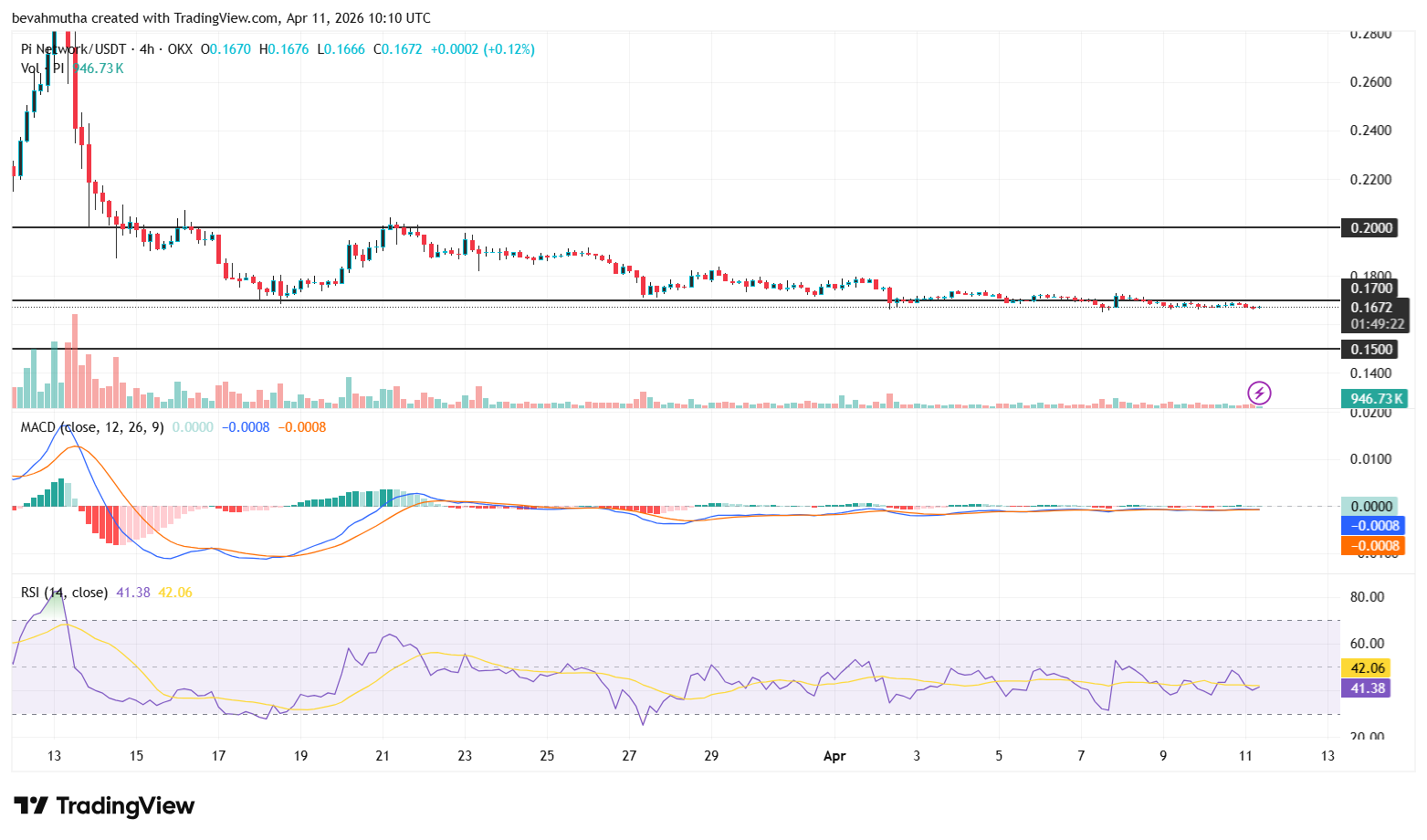Click the orange −0.0008 signal value badge
Viewport: 1427px width, 840px height.
1374,545
